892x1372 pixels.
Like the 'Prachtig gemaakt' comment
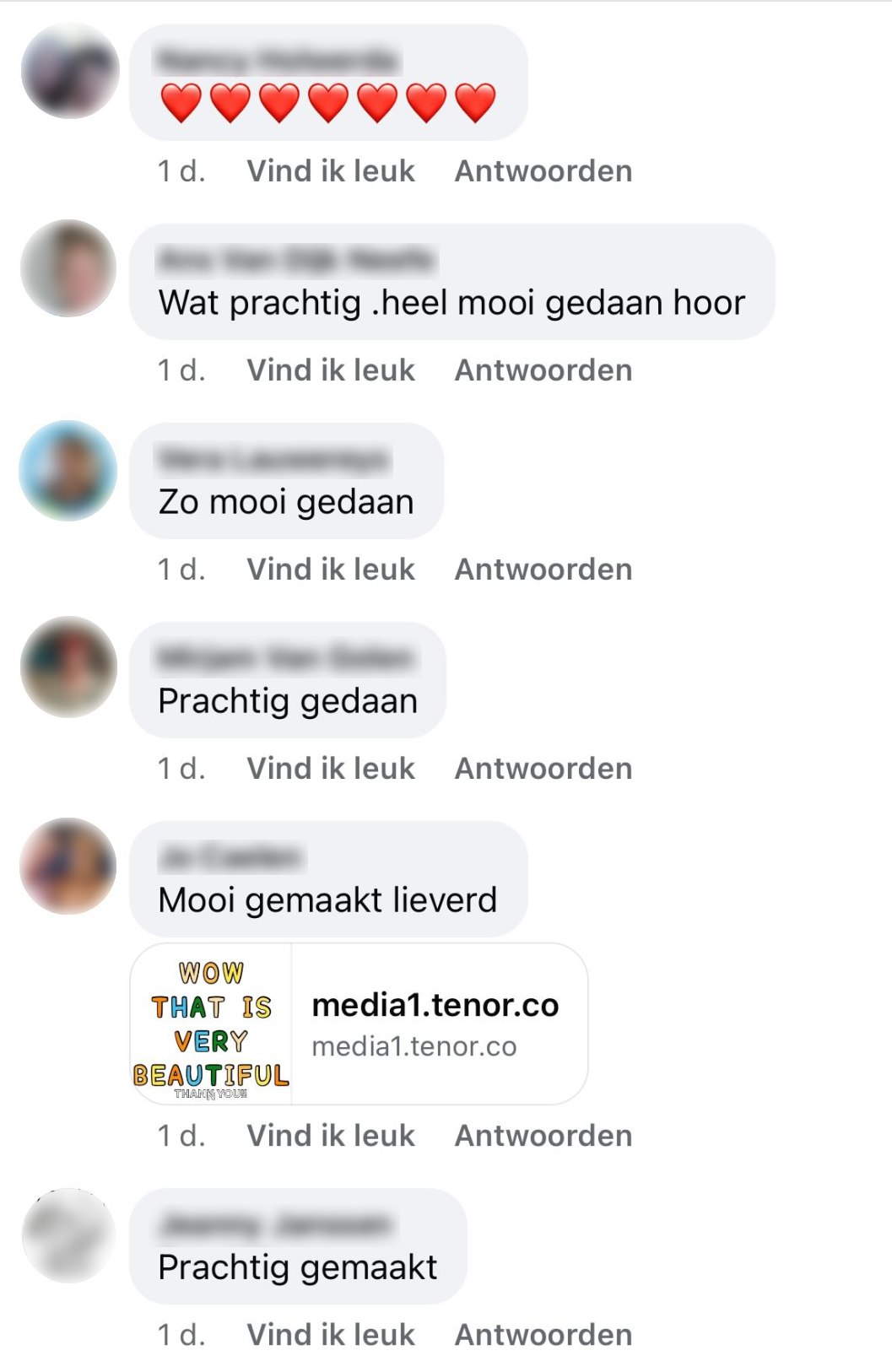click(x=331, y=1335)
